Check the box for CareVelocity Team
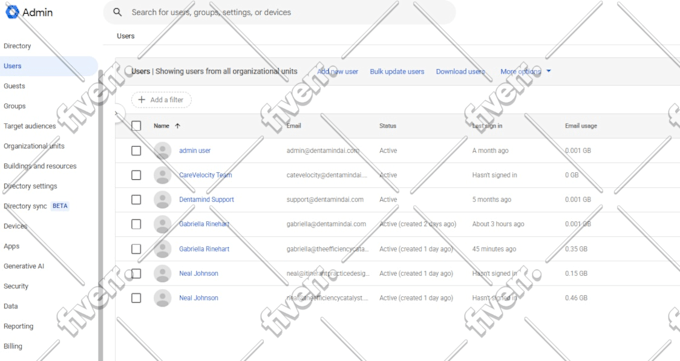This screenshot has width=680, height=361. pos(136,175)
